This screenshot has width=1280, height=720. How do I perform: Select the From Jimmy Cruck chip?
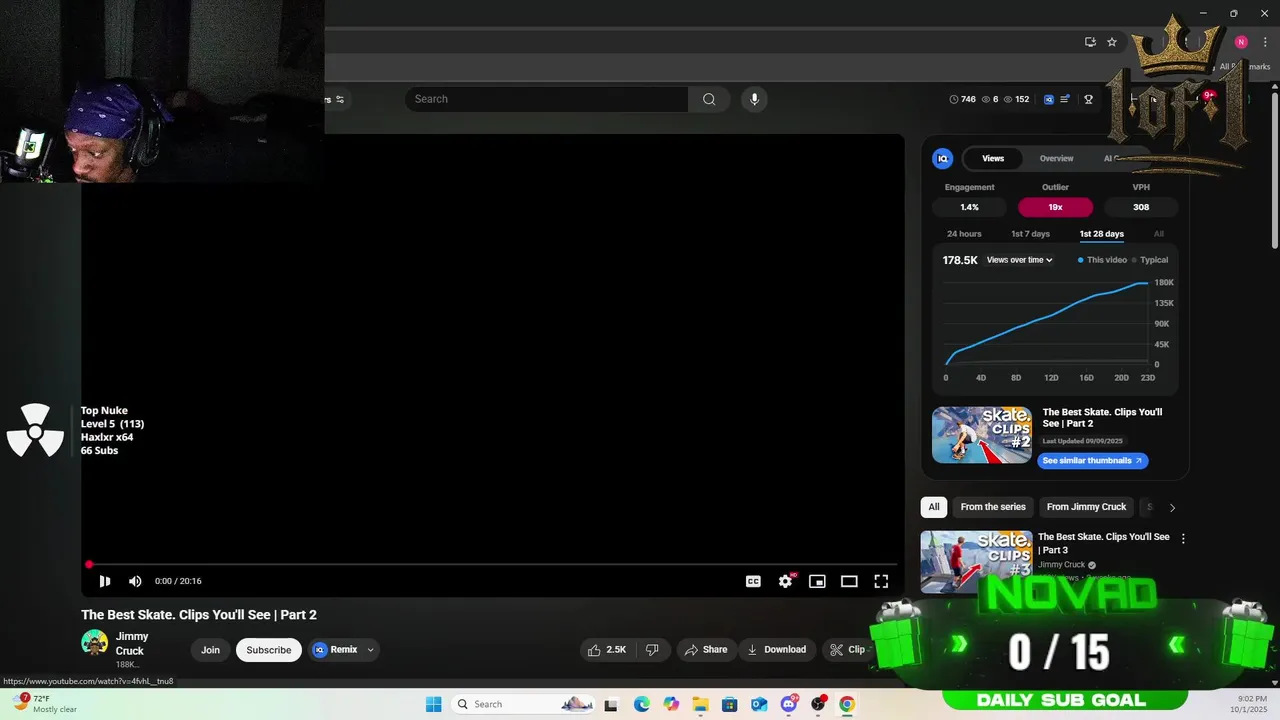point(1086,507)
